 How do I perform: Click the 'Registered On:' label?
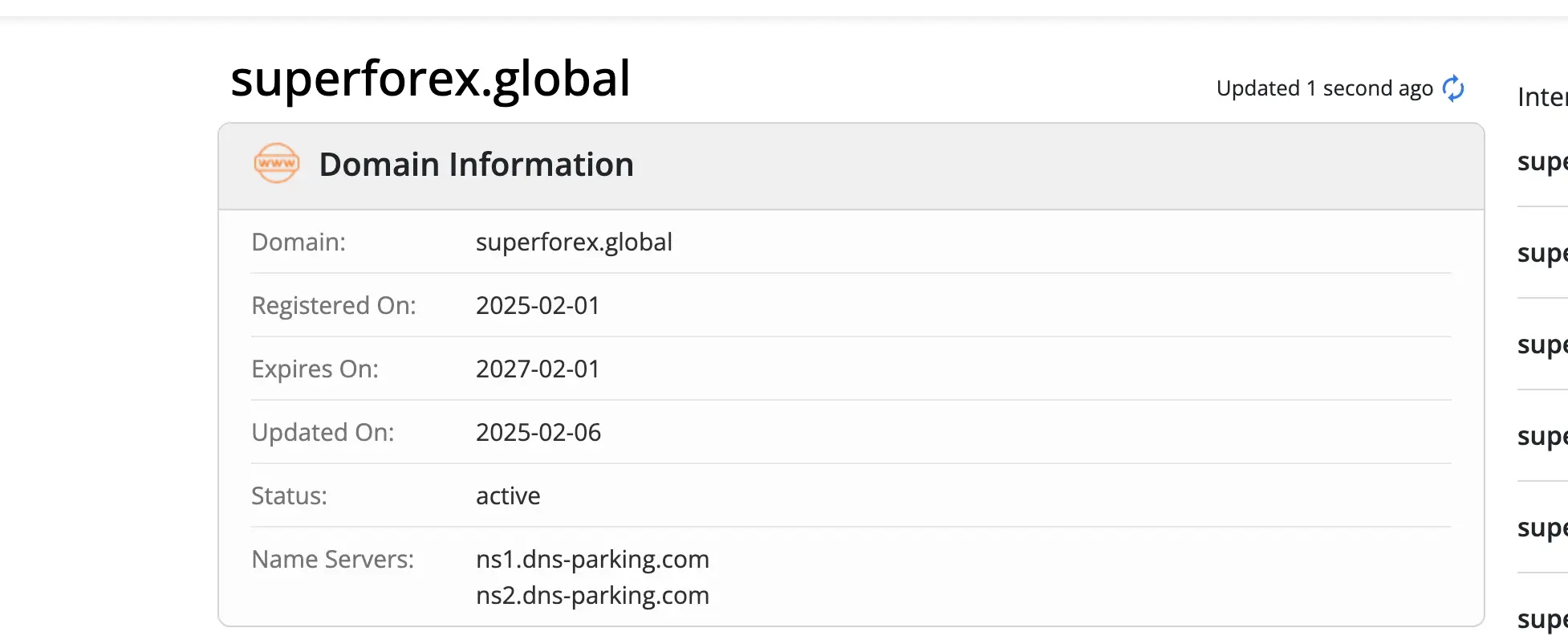(334, 306)
